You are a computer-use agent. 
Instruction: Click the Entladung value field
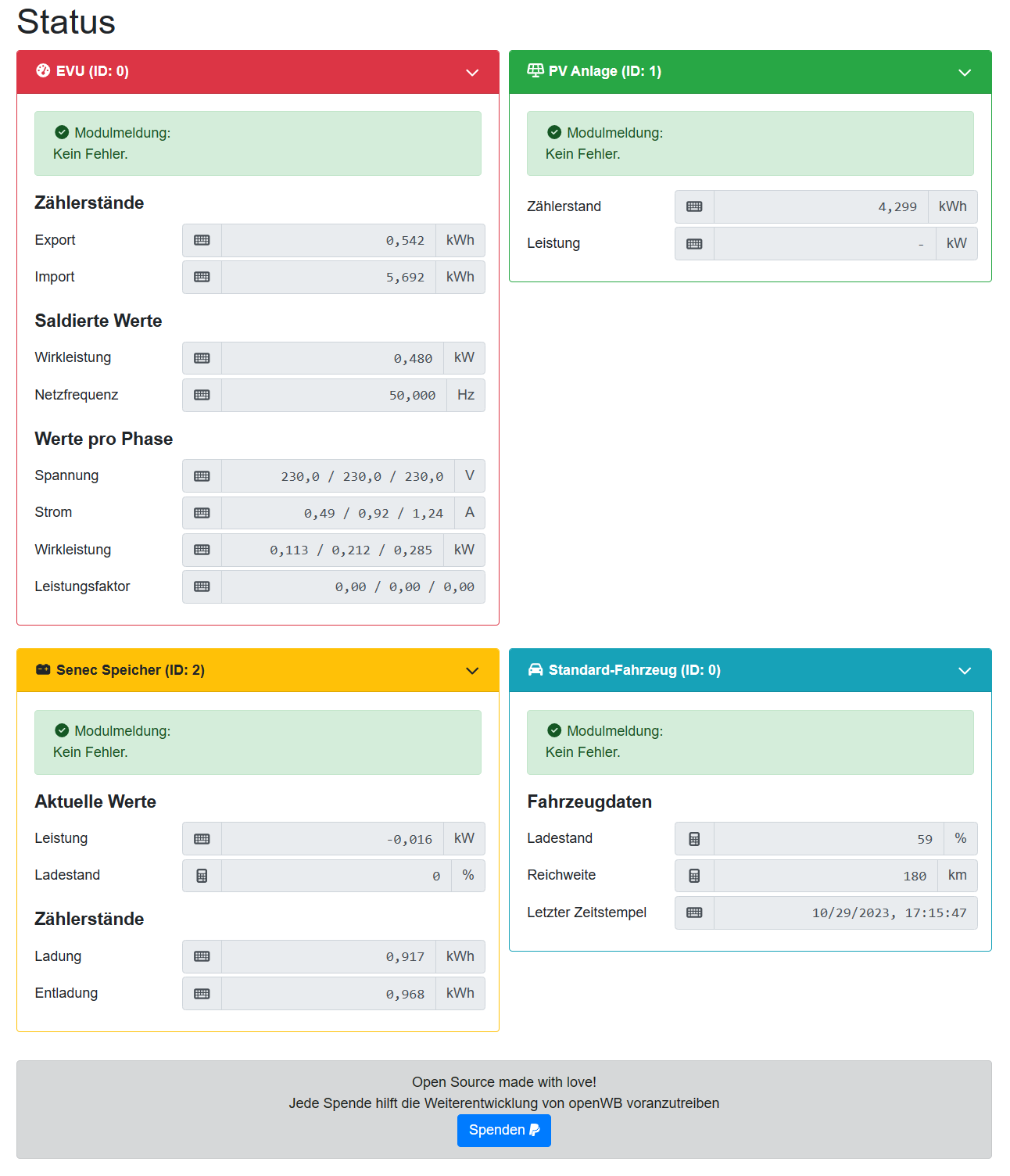coord(328,994)
